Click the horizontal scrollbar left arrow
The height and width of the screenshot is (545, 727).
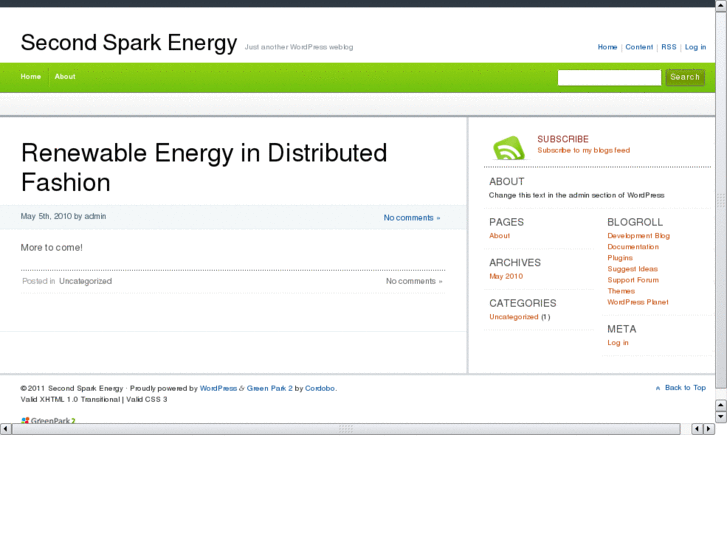pyautogui.click(x=6, y=429)
